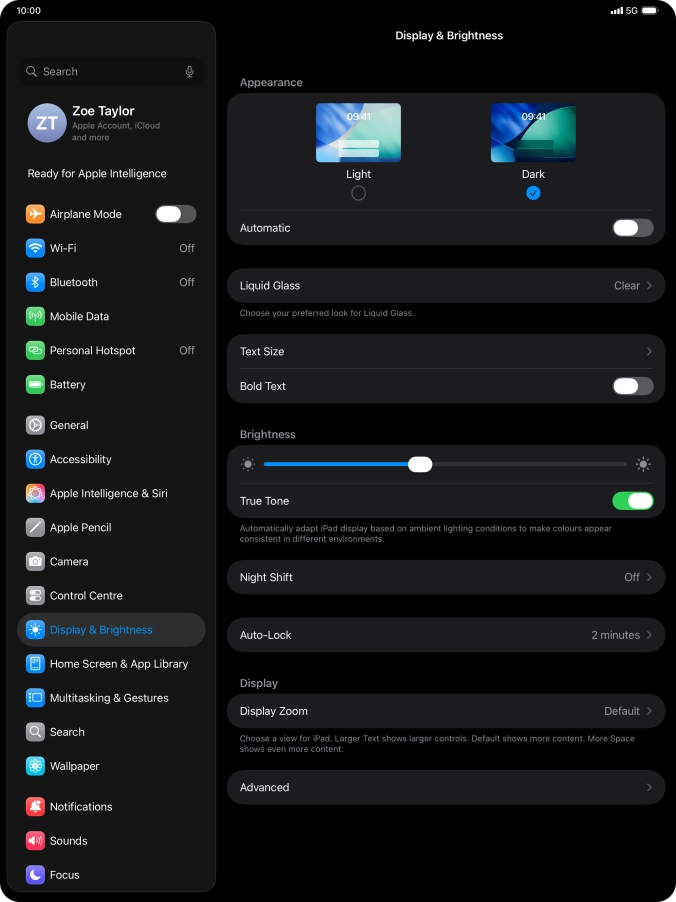Tap the Bluetooth icon in sidebar
Image resolution: width=676 pixels, height=902 pixels.
36,282
